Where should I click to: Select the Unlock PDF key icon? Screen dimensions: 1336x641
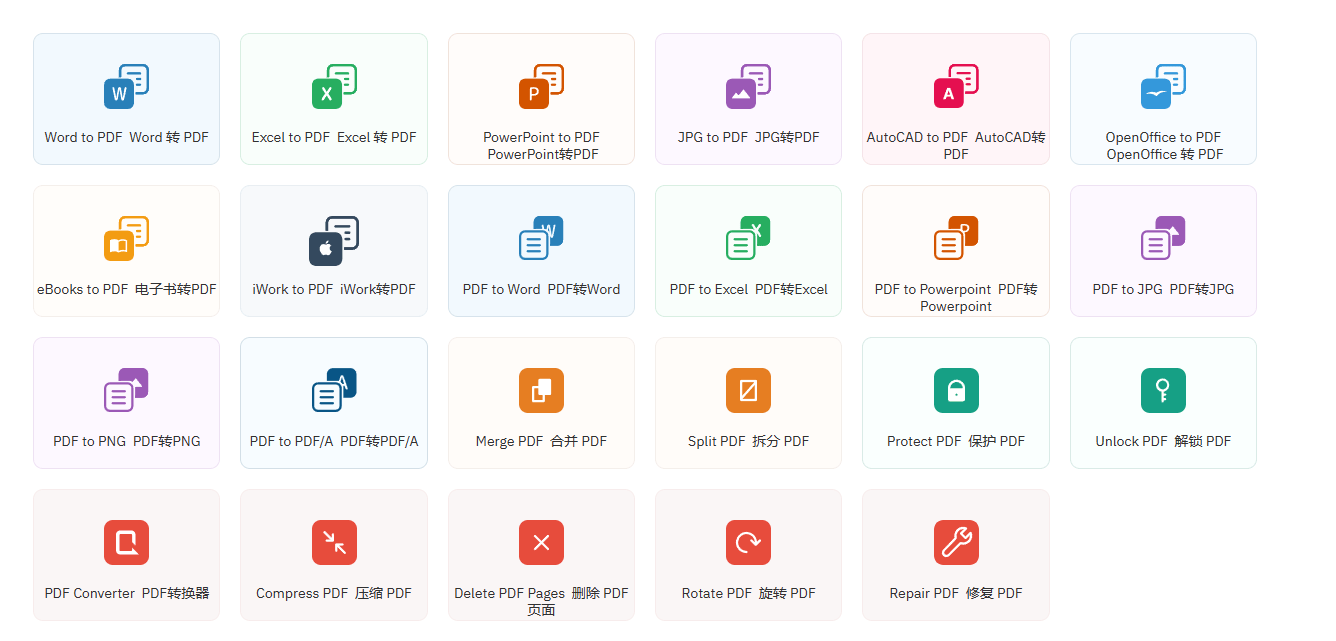pos(1163,391)
